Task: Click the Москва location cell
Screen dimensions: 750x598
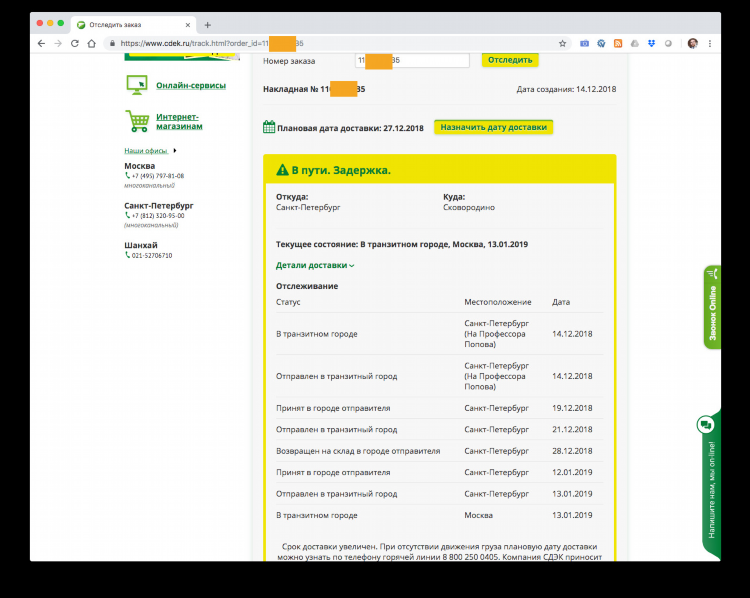Action: point(478,516)
